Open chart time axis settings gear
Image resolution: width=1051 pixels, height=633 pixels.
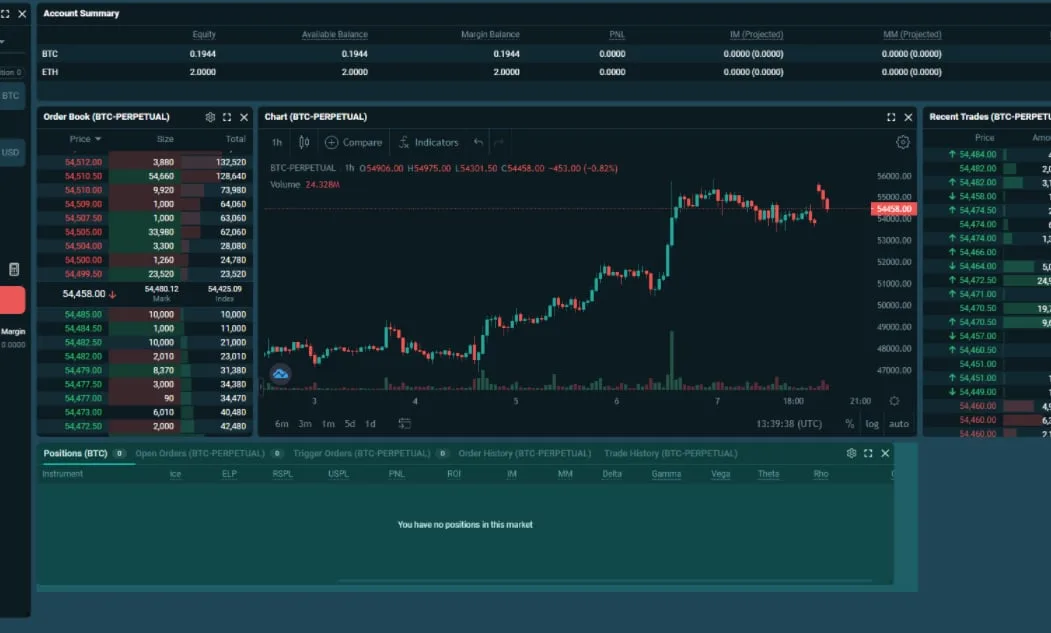894,401
